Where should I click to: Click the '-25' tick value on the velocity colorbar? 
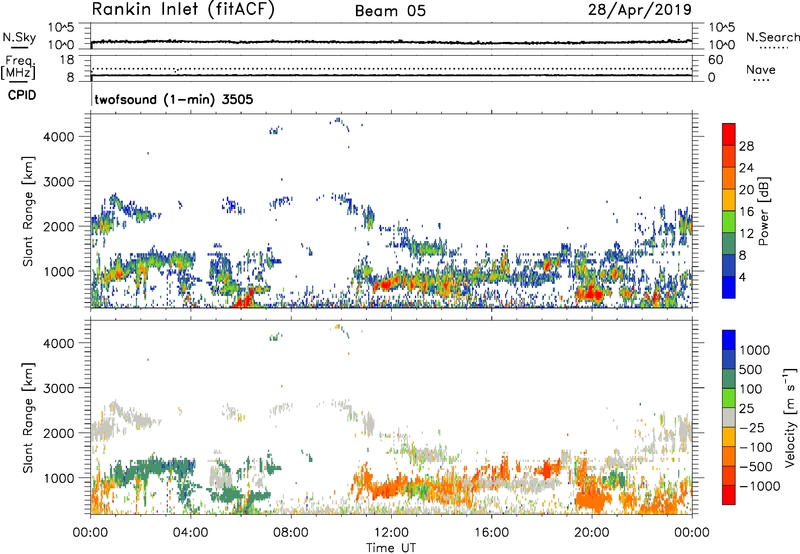(x=753, y=428)
